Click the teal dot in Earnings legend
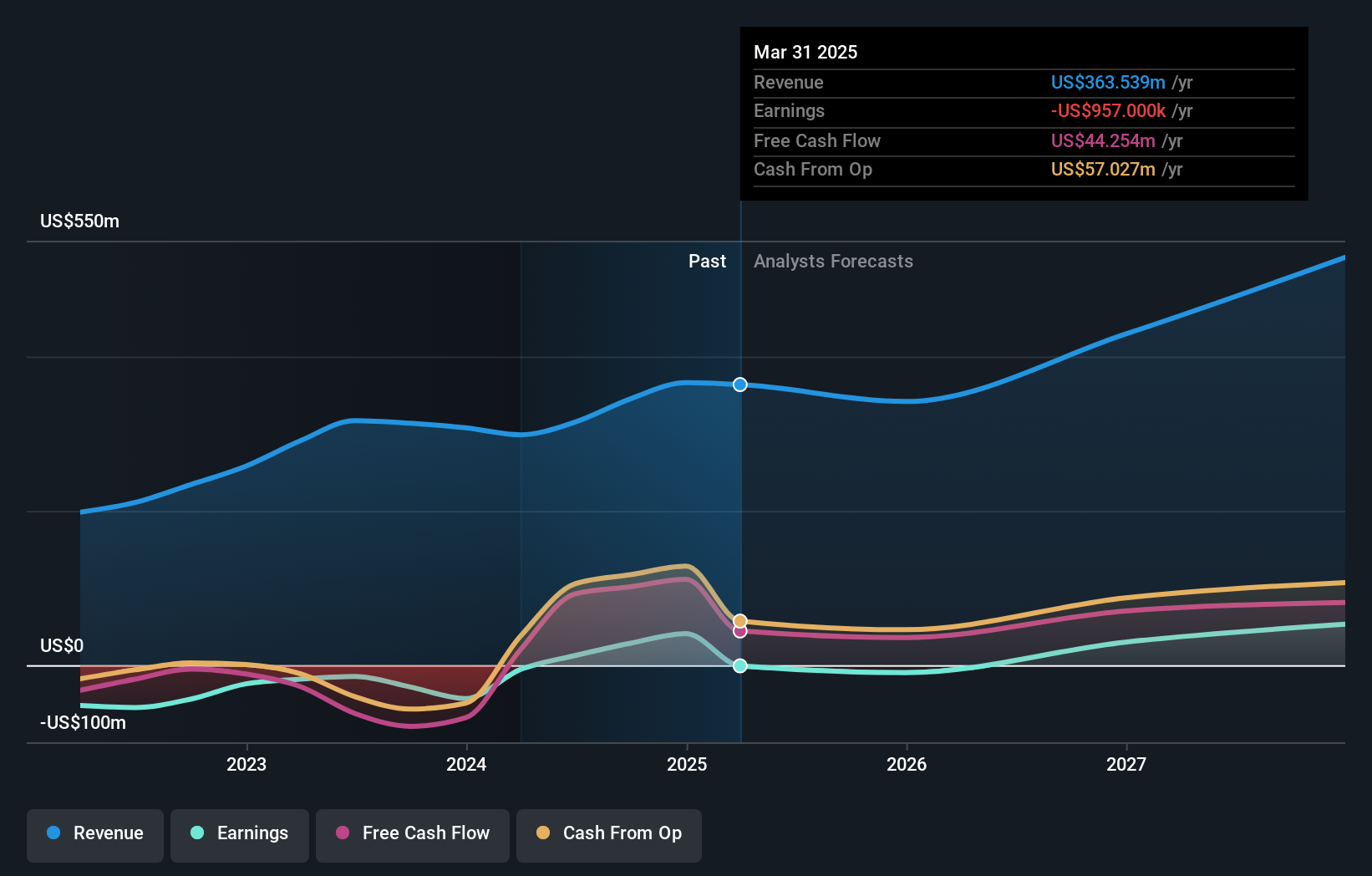This screenshot has height=876, width=1372. [197, 833]
